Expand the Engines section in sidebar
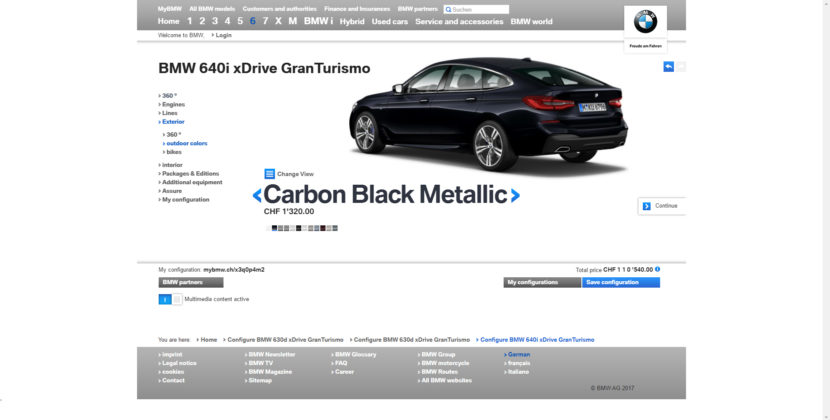The width and height of the screenshot is (830, 420). pyautogui.click(x=173, y=104)
